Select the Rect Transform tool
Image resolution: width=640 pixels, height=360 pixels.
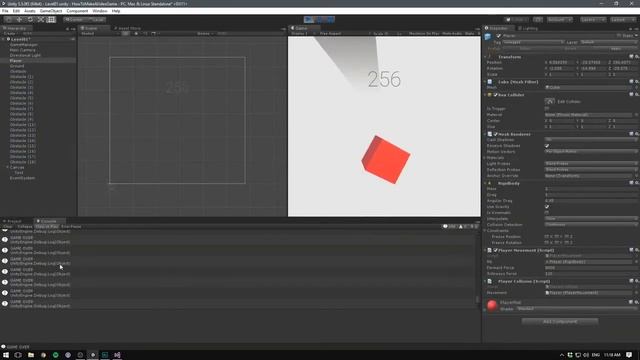pos(51,19)
